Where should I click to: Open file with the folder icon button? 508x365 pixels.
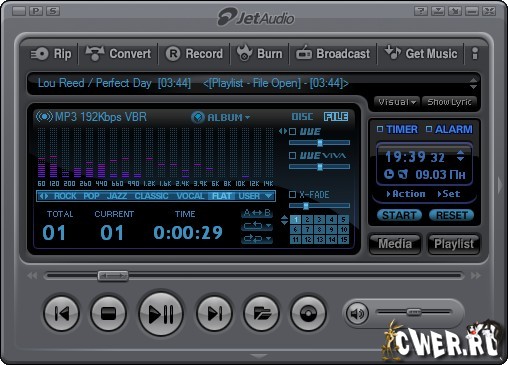coord(261,313)
